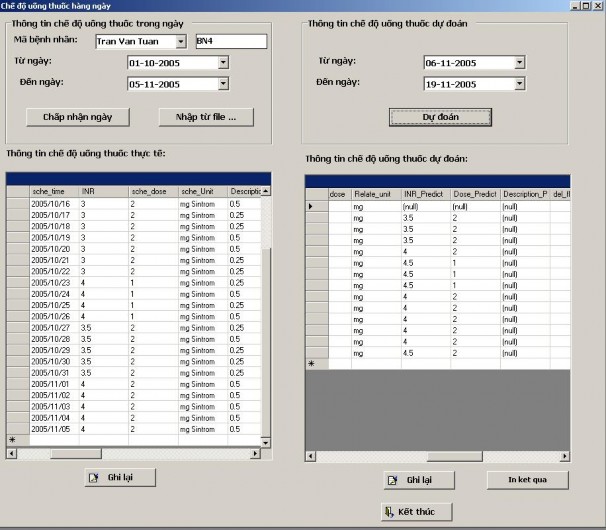606x530 pixels.
Task: Print results with the In ket qua button
Action: click(x=527, y=480)
